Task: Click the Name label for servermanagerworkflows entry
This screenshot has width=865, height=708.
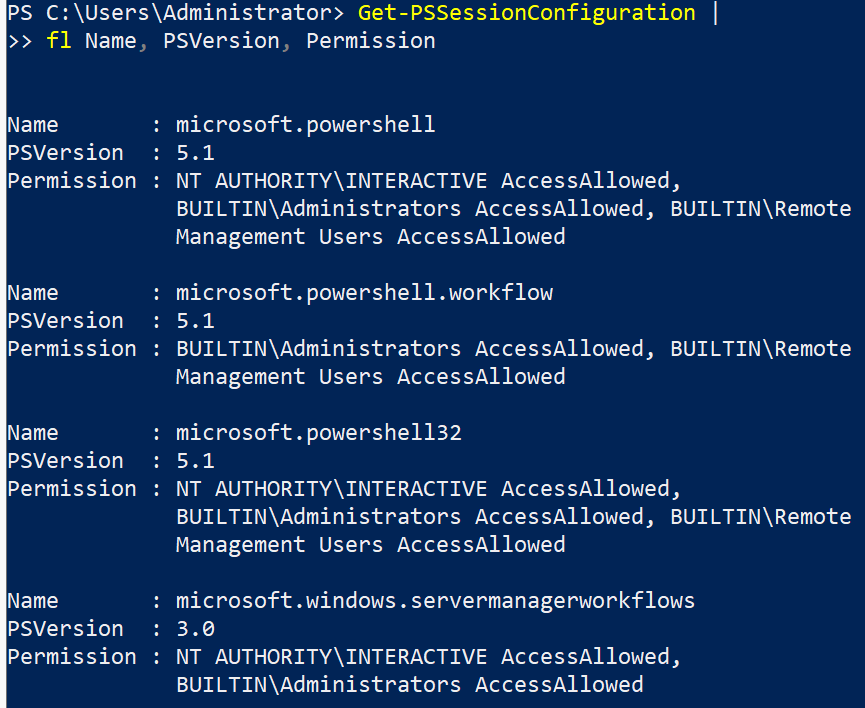Action: pos(33,601)
